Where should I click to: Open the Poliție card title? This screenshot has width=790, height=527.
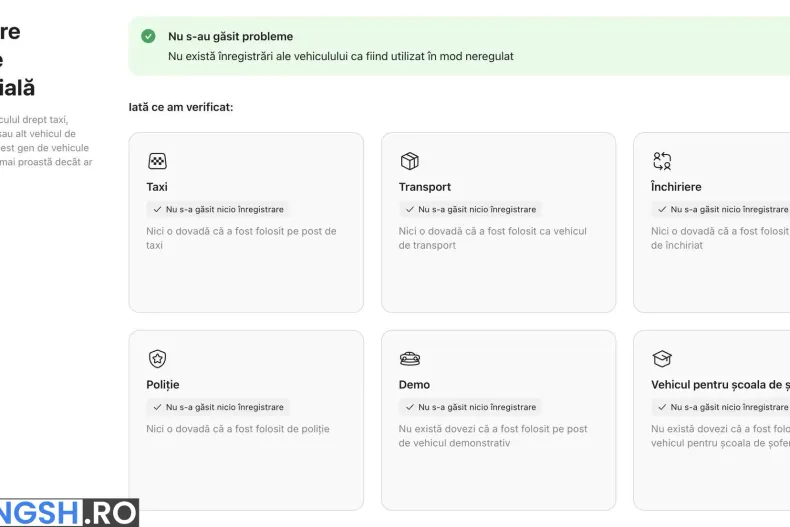(163, 385)
